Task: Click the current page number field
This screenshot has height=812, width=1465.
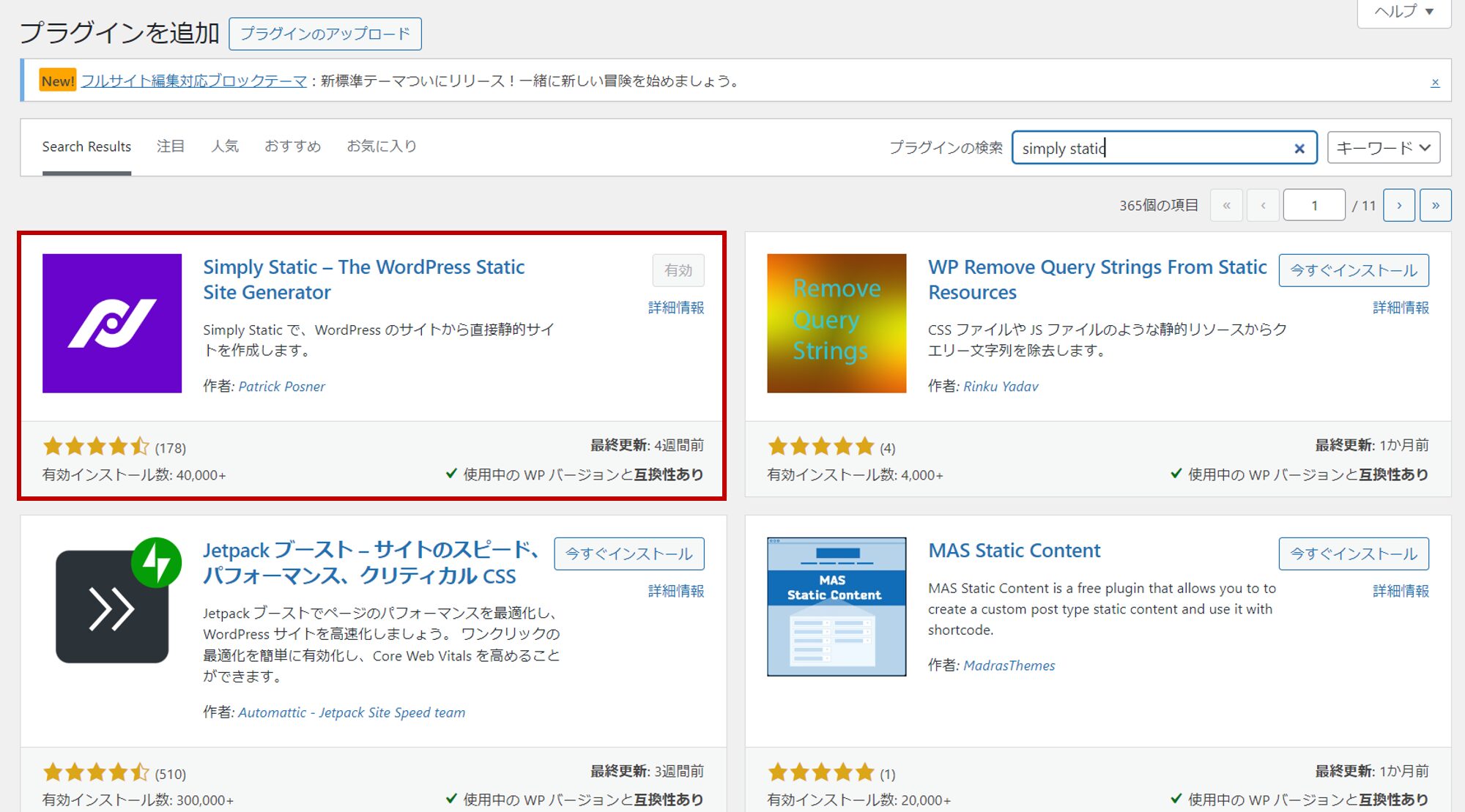Action: [x=1314, y=205]
